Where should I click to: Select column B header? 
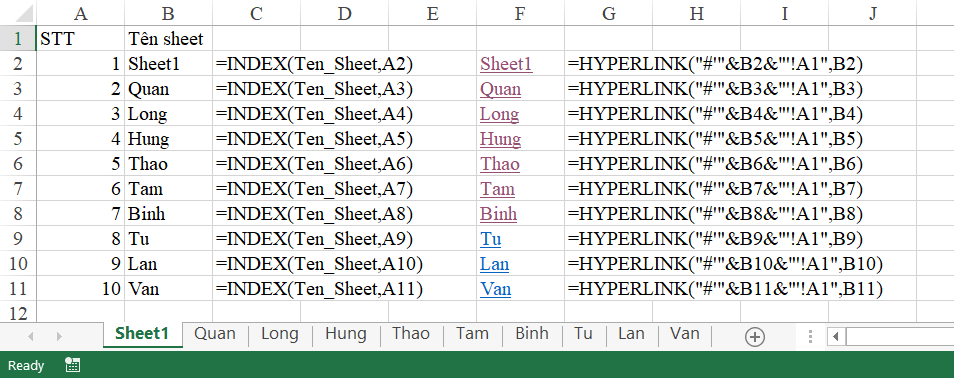[x=169, y=13]
